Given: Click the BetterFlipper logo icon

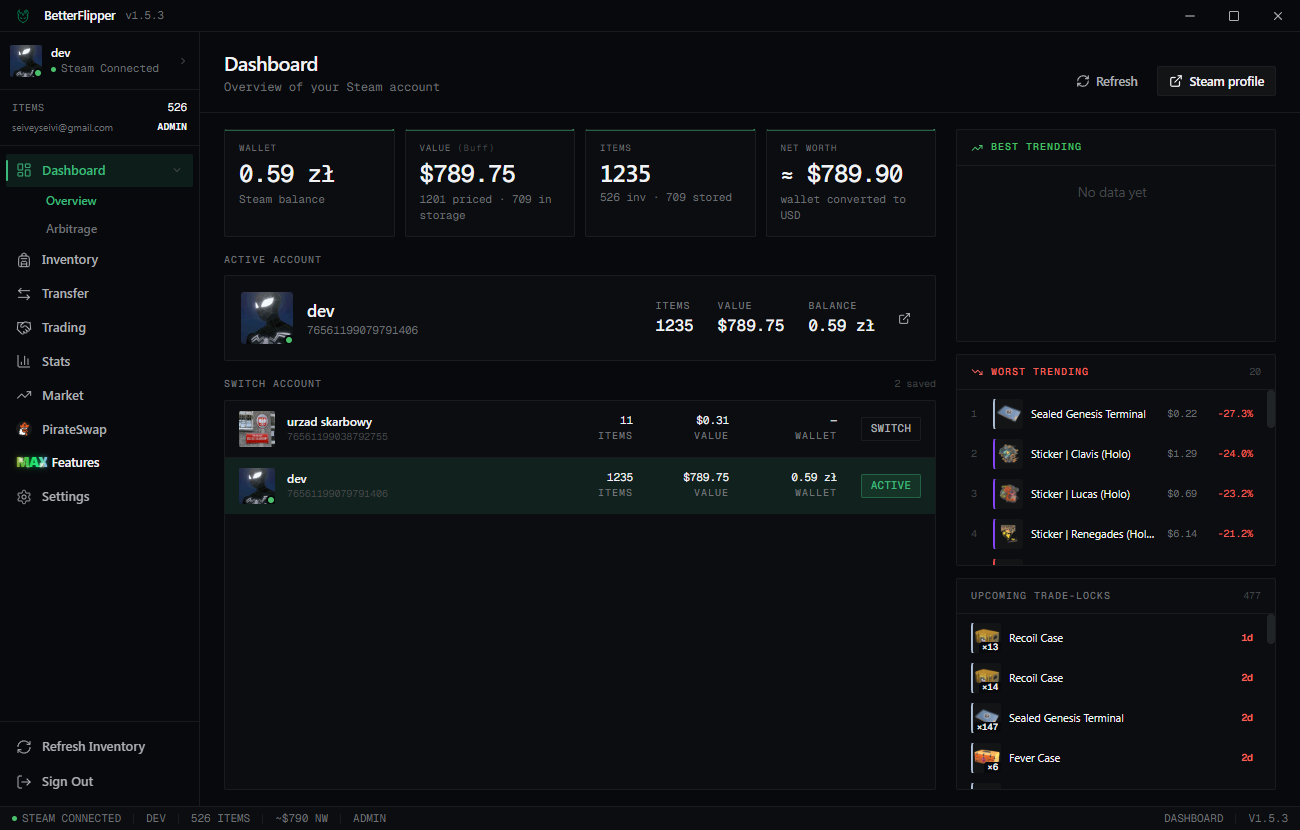Looking at the screenshot, I should coord(23,16).
